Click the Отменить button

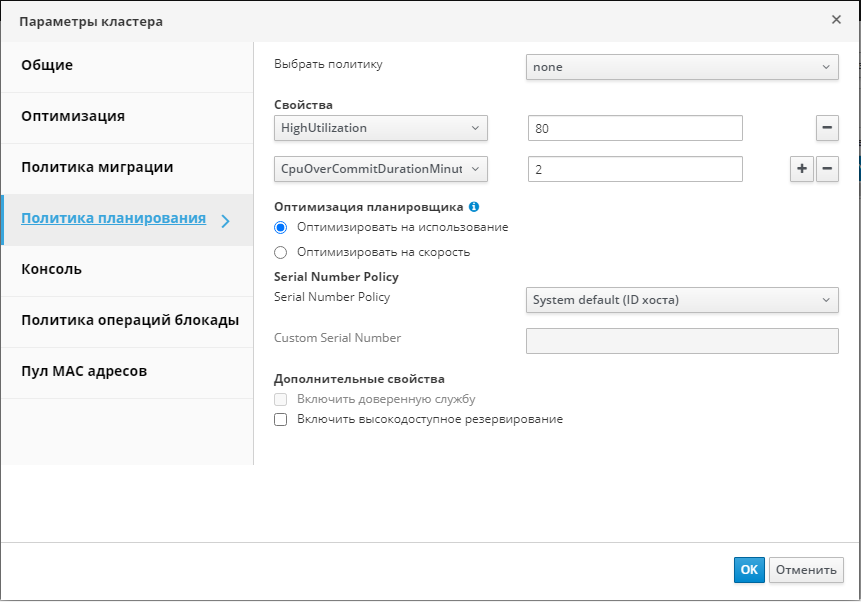[x=805, y=570]
